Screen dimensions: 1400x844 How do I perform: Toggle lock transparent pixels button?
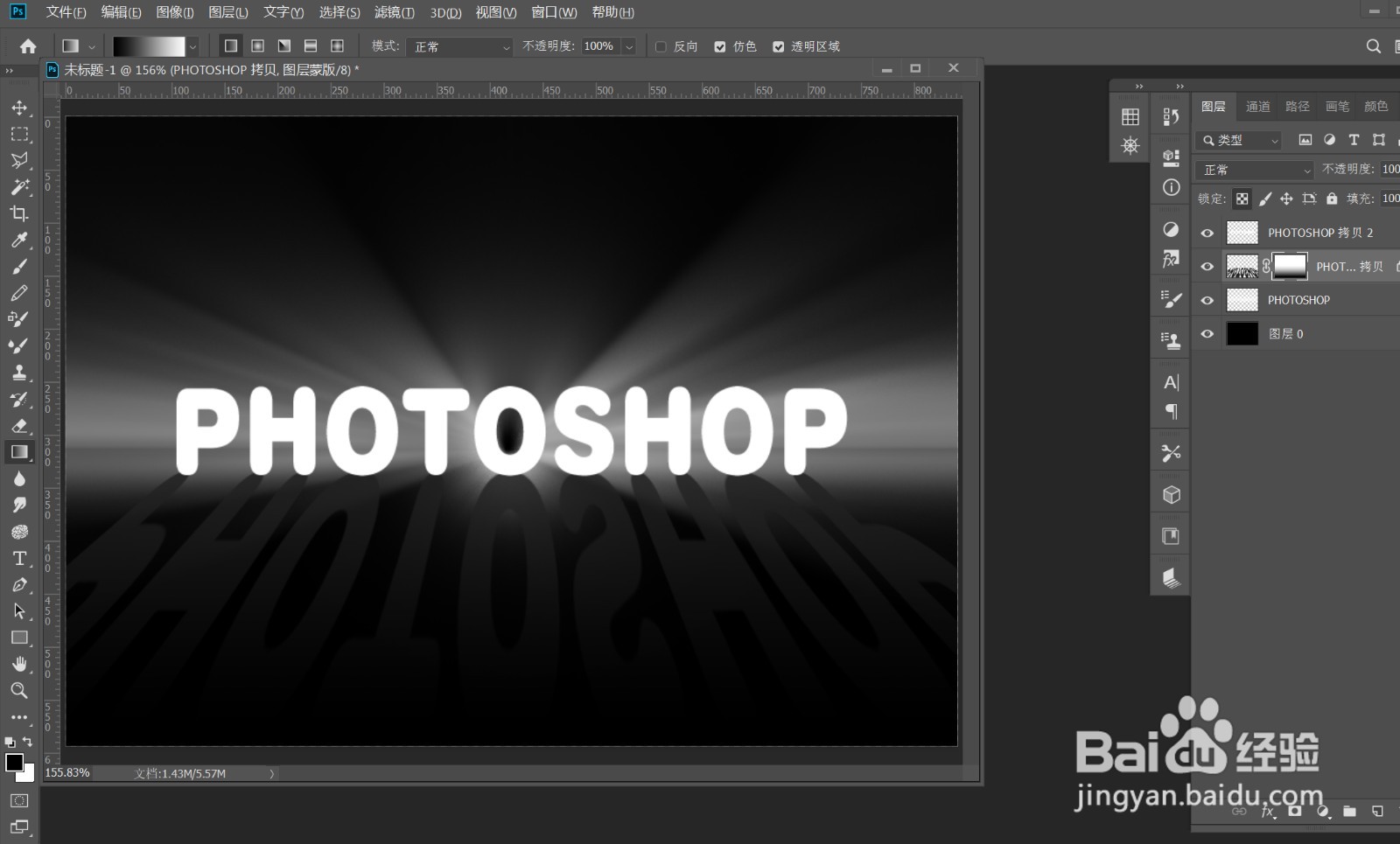(x=1242, y=199)
